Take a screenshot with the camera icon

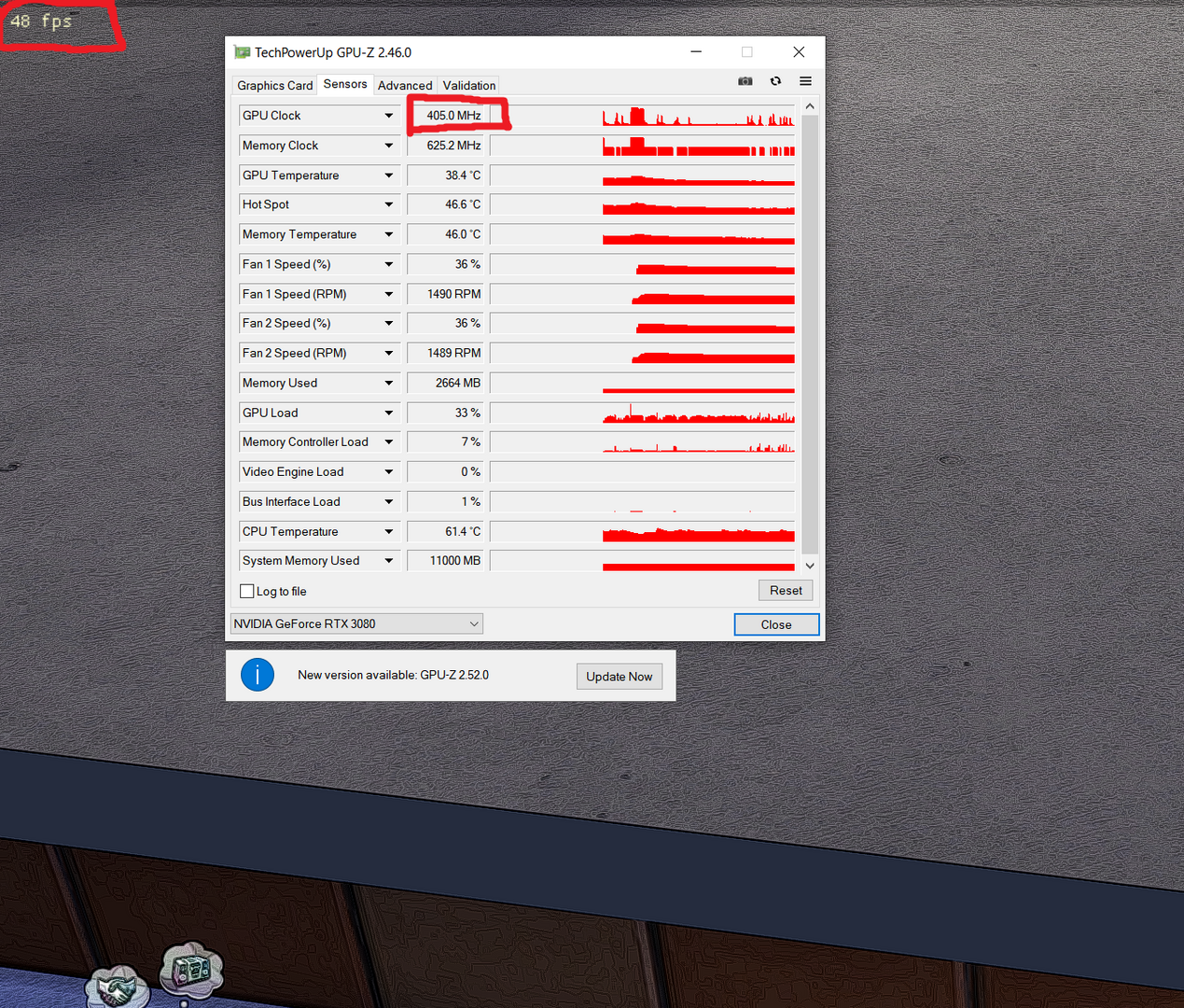point(745,81)
